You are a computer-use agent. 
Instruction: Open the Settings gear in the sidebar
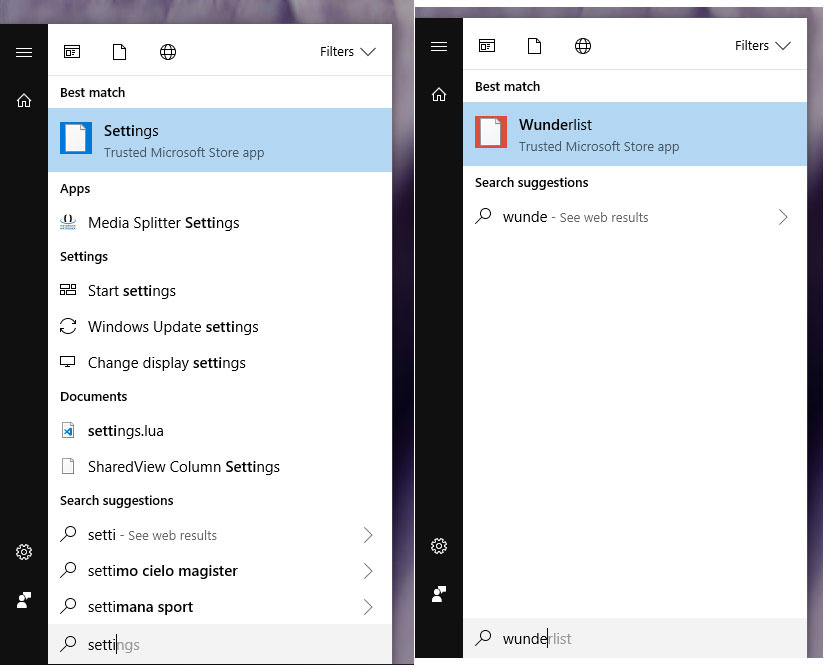click(24, 551)
